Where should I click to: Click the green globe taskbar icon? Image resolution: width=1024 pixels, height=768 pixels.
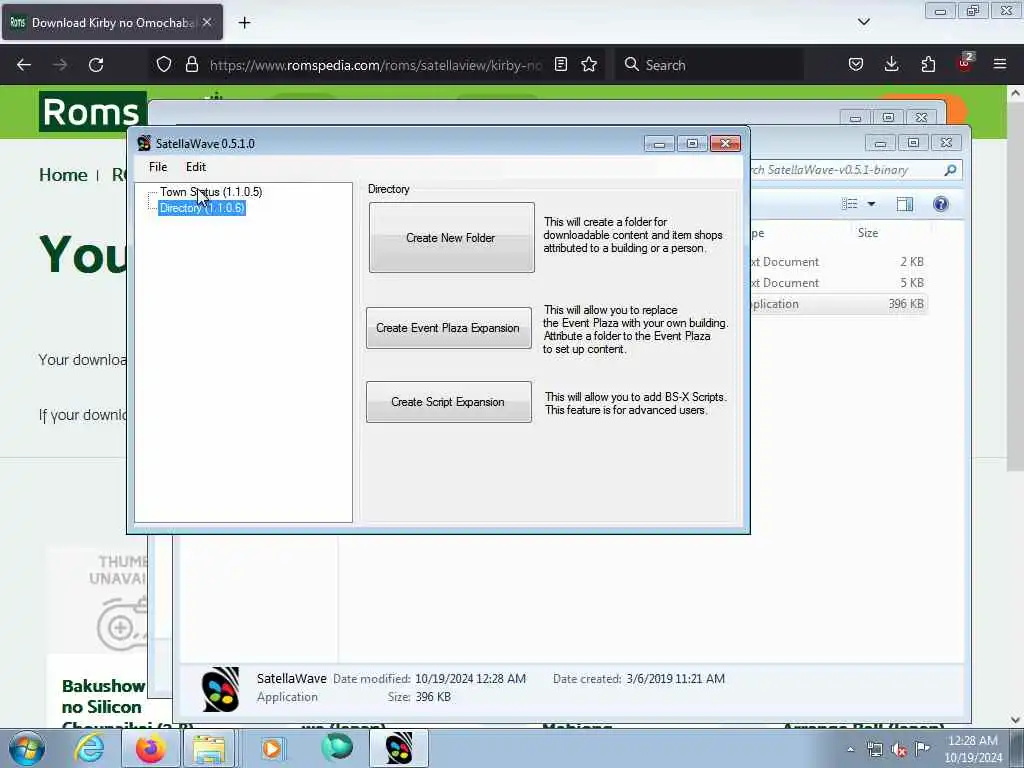337,748
